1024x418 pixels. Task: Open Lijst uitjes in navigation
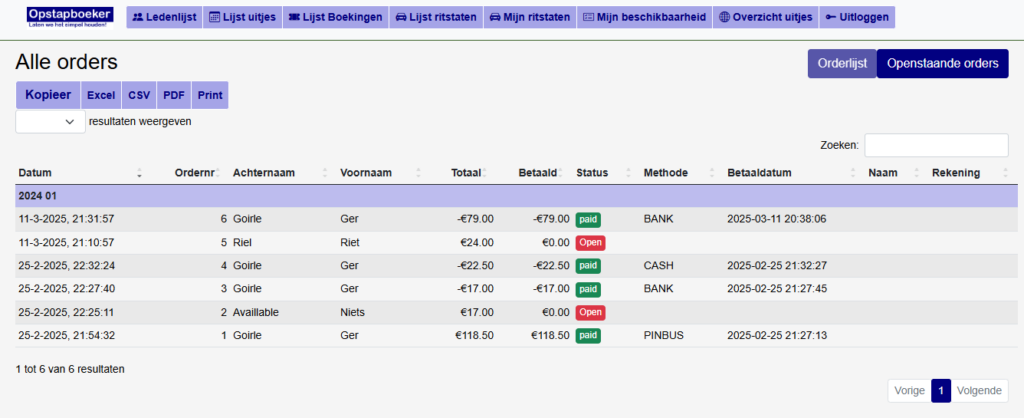(x=242, y=17)
